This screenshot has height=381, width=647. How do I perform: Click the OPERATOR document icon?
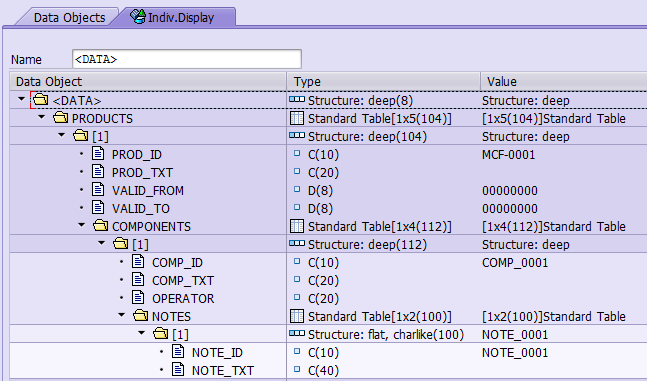coord(138,298)
